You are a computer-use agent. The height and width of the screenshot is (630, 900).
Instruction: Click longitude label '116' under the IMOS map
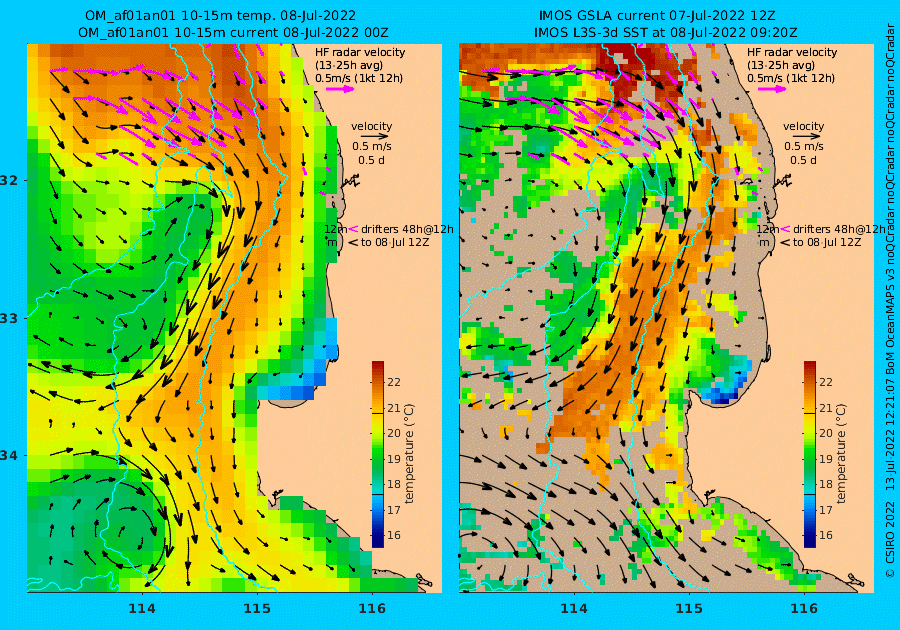(x=804, y=609)
